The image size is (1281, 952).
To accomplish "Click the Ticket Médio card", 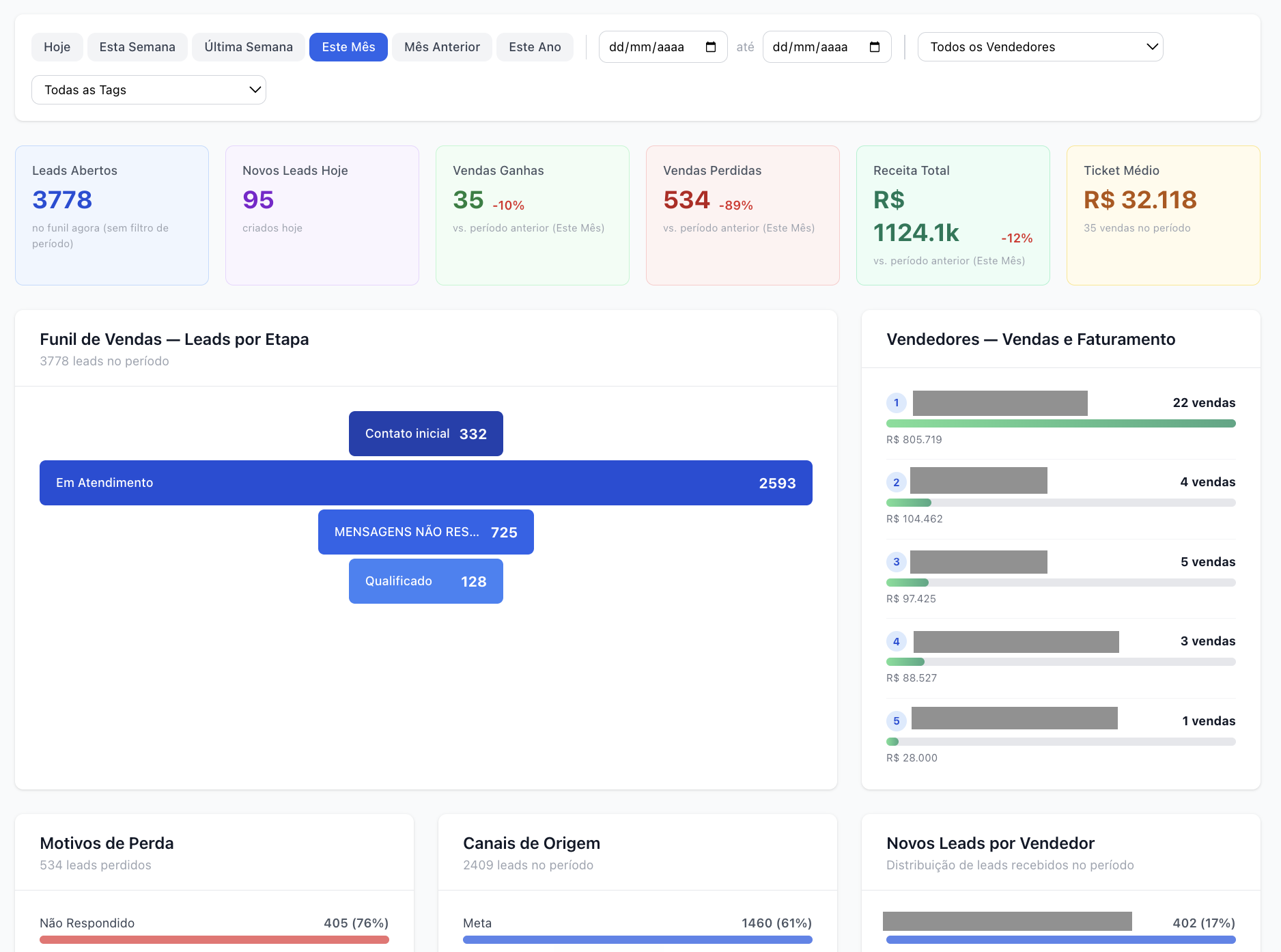I will [x=1164, y=215].
